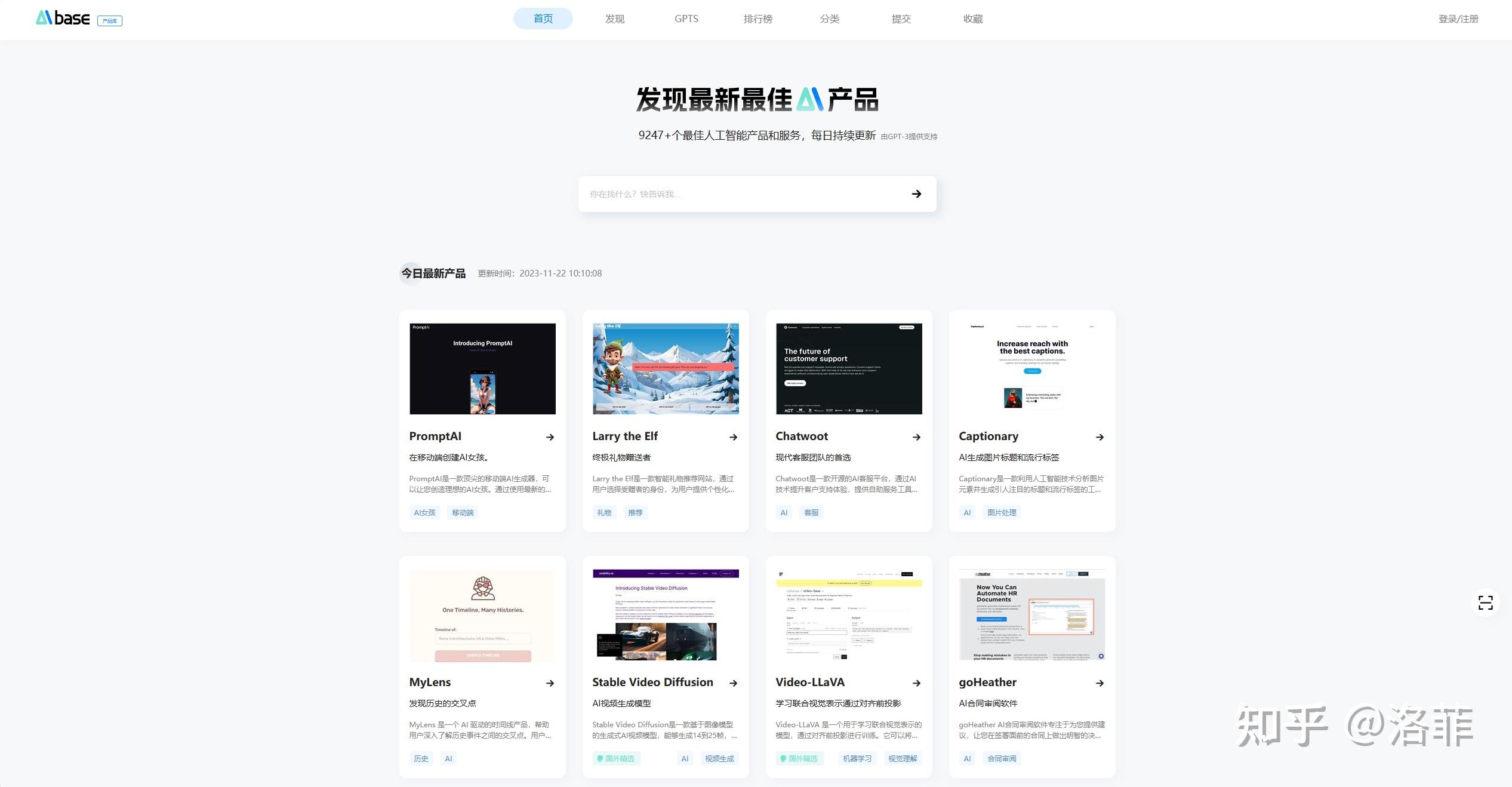This screenshot has height=787, width=1512.
Task: Click the 视频生成 tag
Action: tap(719, 758)
